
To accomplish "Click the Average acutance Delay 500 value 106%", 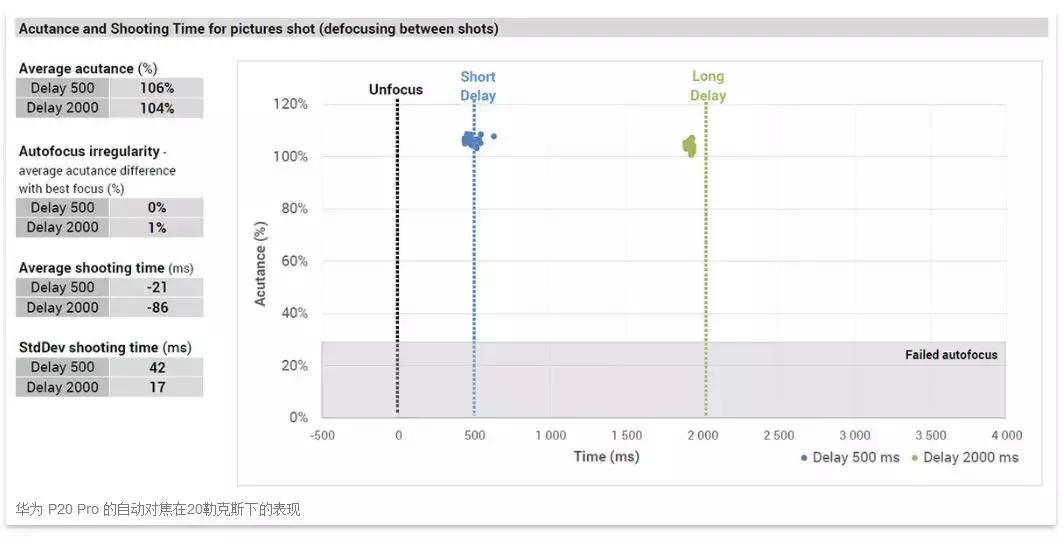I will [157, 88].
